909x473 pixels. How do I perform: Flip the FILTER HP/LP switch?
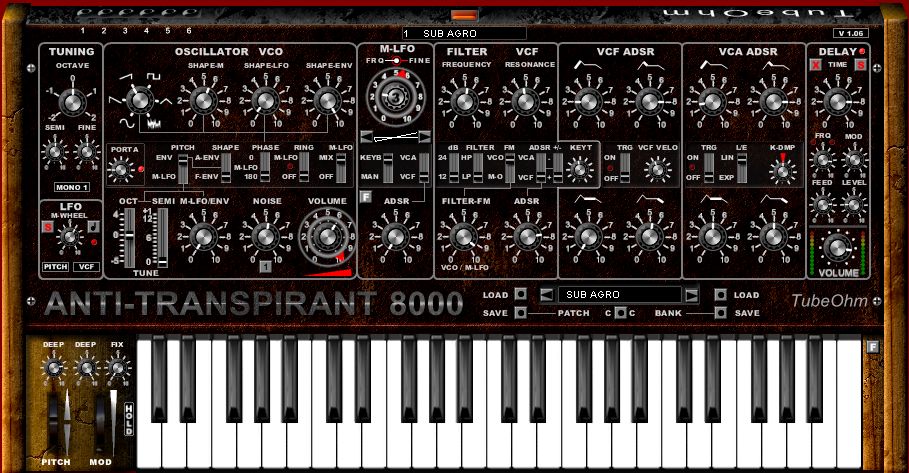478,168
